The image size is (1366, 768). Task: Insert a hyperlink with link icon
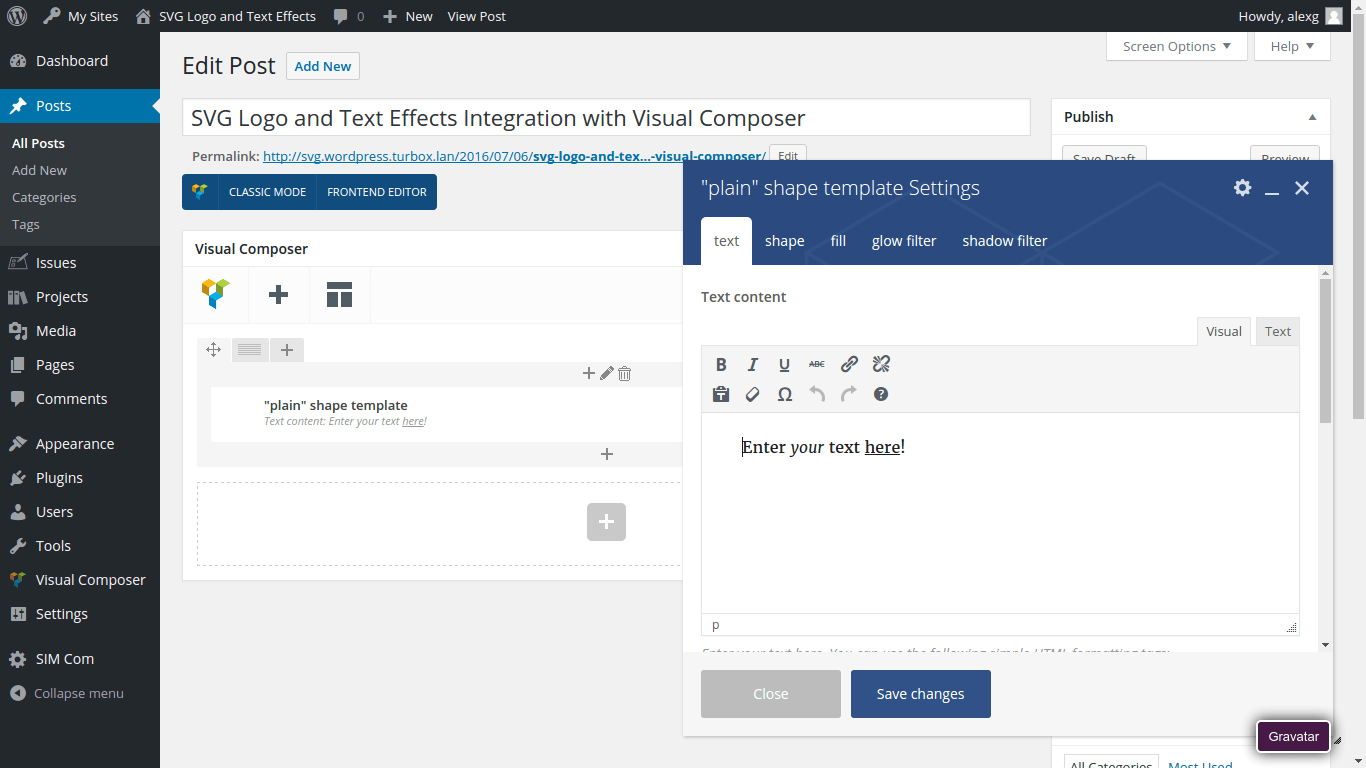pyautogui.click(x=849, y=365)
